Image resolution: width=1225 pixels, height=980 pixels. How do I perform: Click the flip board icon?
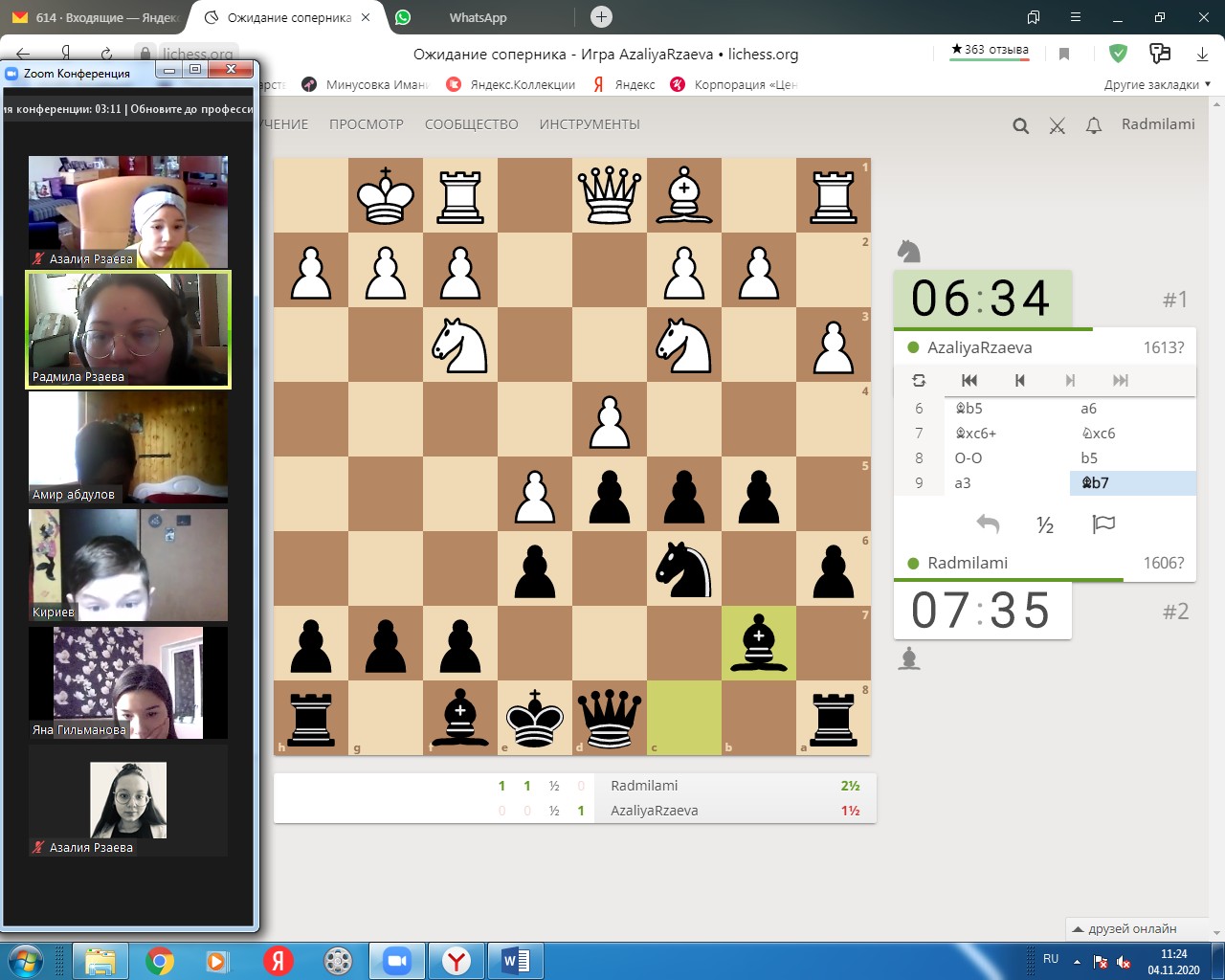pos(919,380)
